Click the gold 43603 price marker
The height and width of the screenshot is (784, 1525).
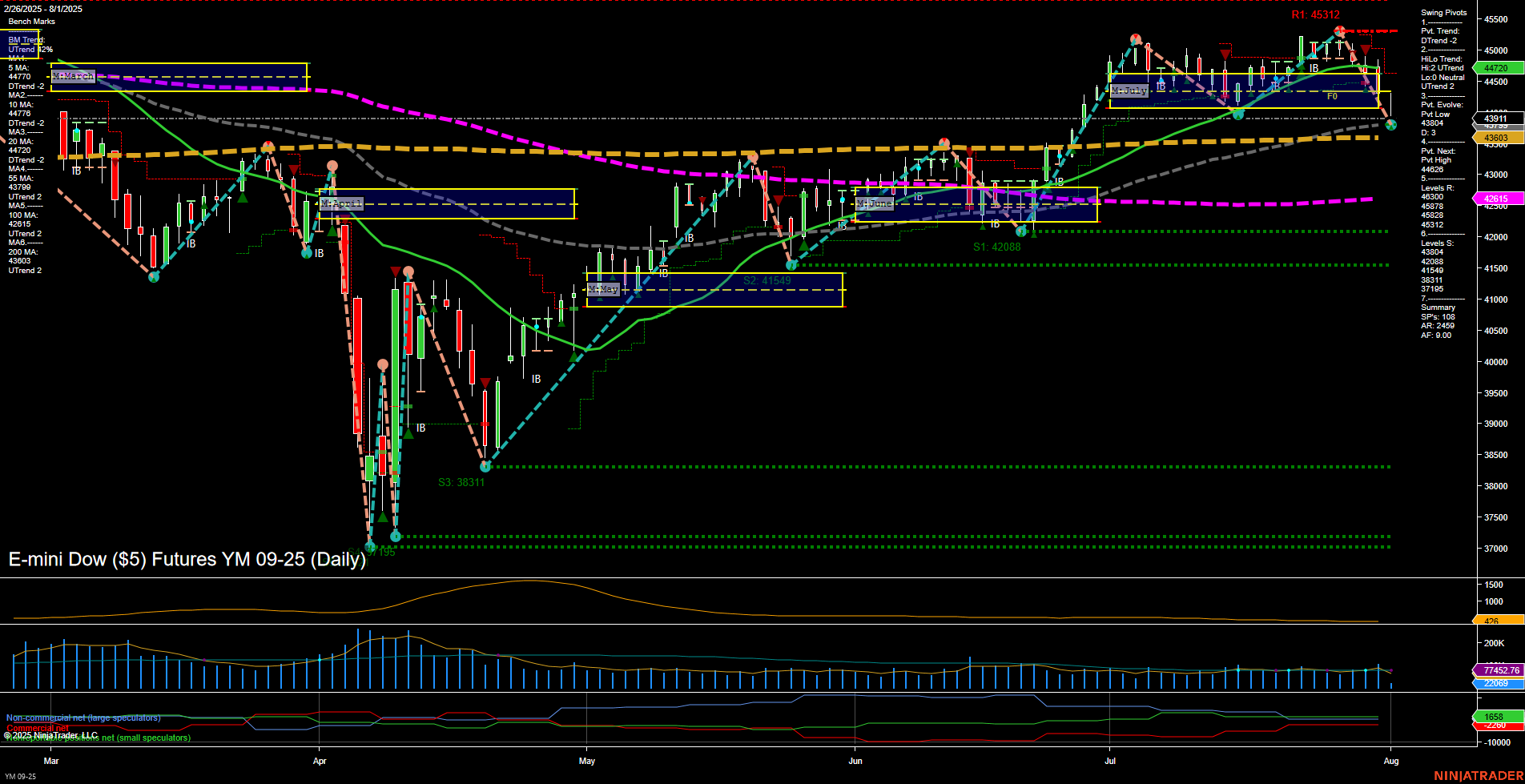pos(1499,138)
